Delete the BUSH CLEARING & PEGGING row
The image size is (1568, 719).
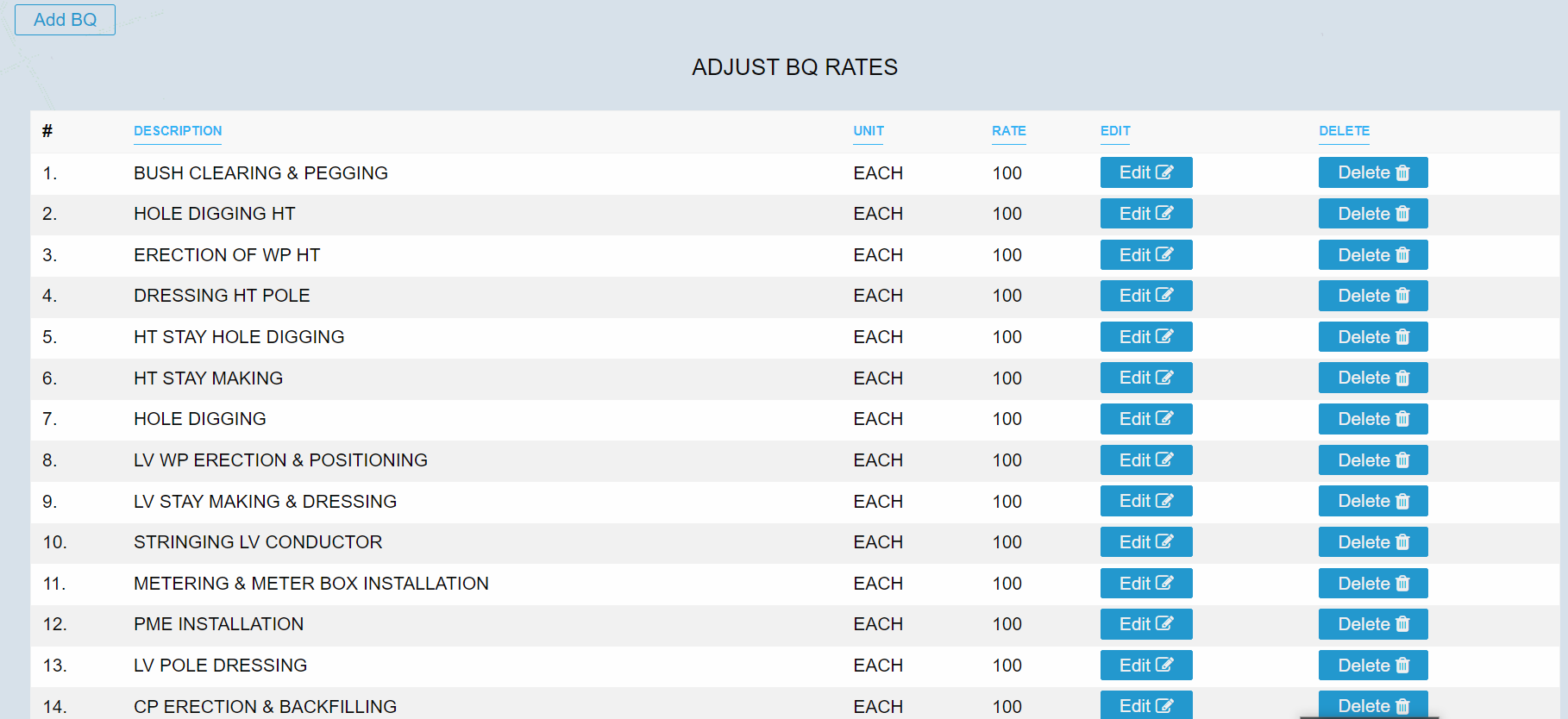tap(1373, 172)
